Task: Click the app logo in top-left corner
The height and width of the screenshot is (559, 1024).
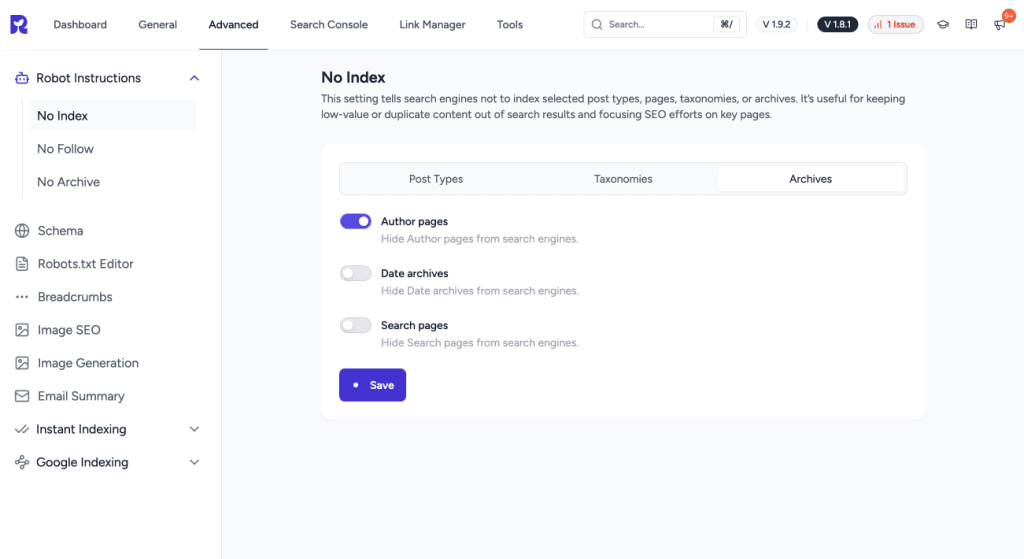Action: click(x=19, y=25)
